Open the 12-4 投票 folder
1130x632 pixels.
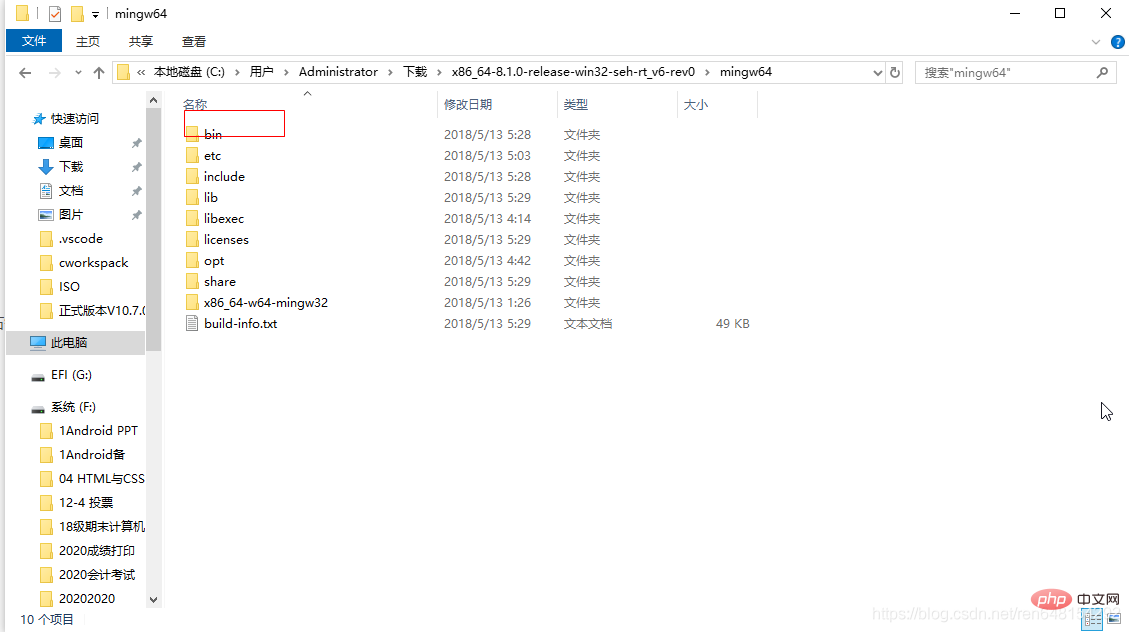[86, 502]
